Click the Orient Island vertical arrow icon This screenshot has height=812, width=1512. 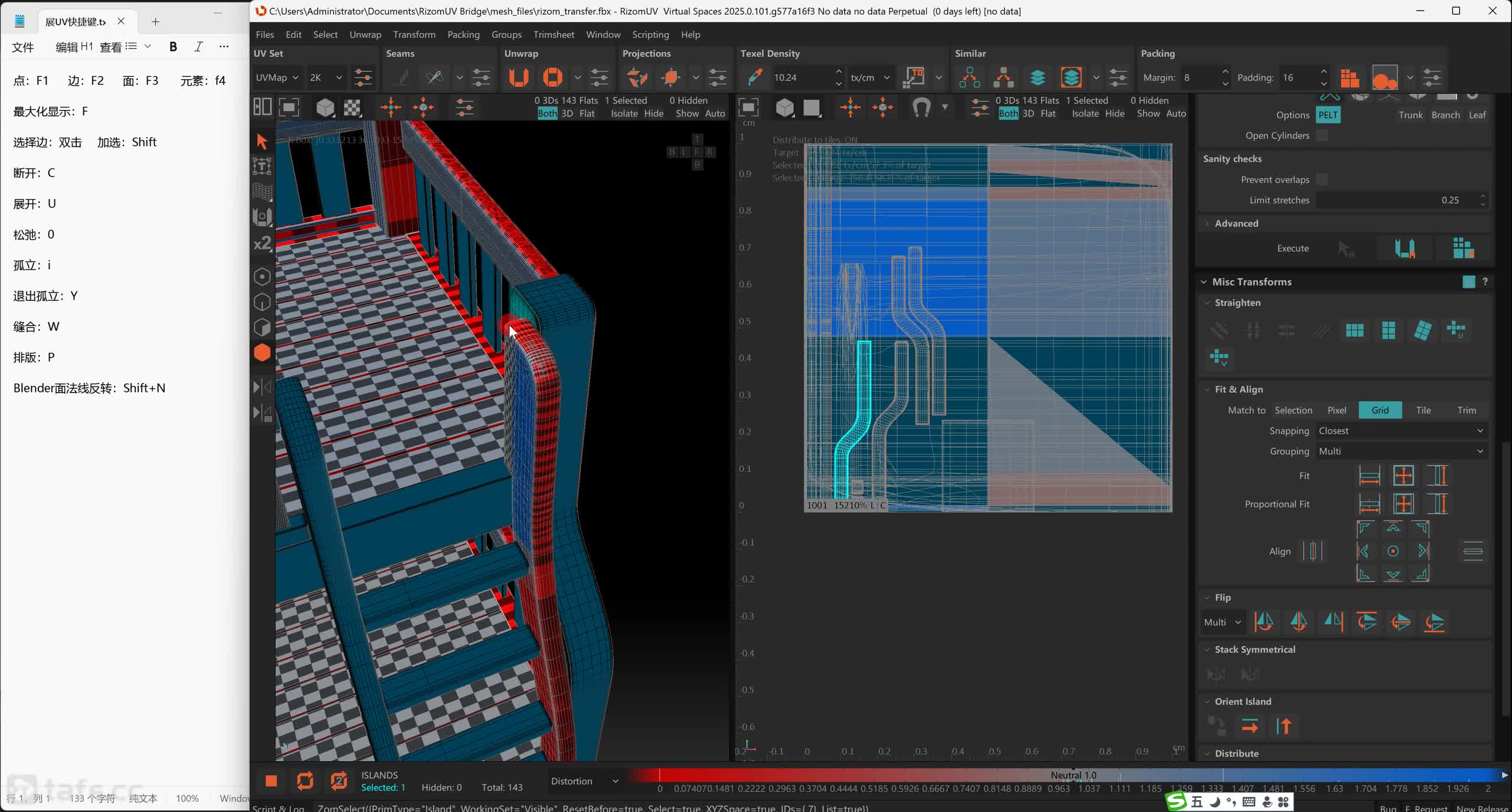(x=1284, y=726)
